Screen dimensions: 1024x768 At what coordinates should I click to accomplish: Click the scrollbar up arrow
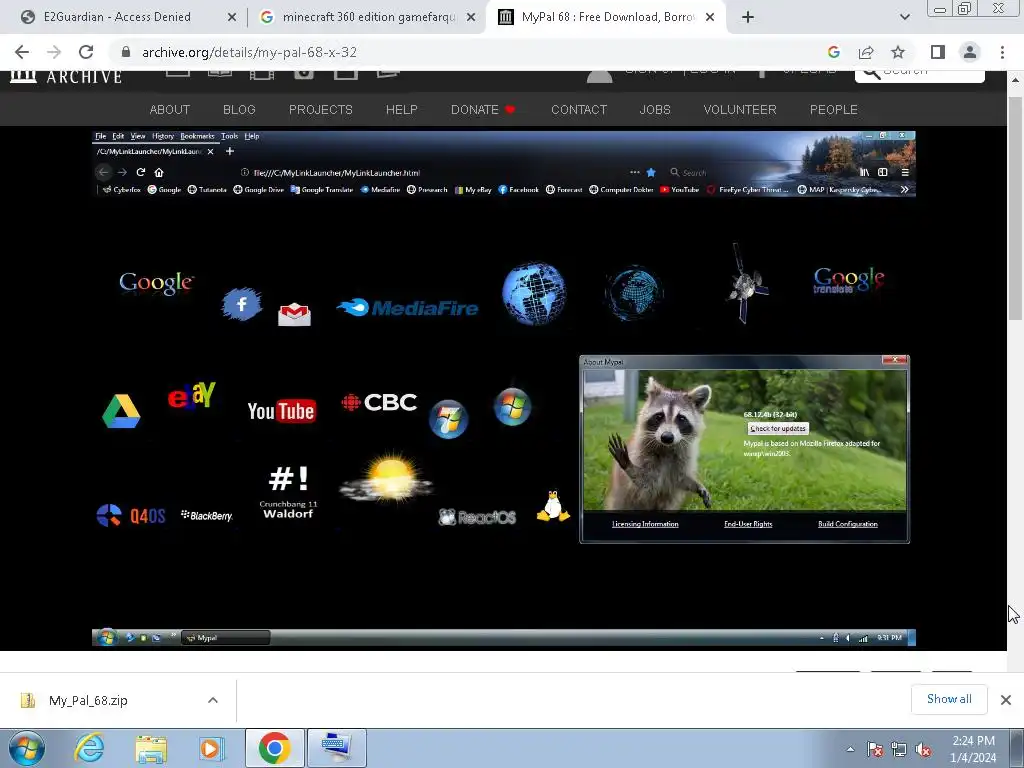click(1015, 80)
